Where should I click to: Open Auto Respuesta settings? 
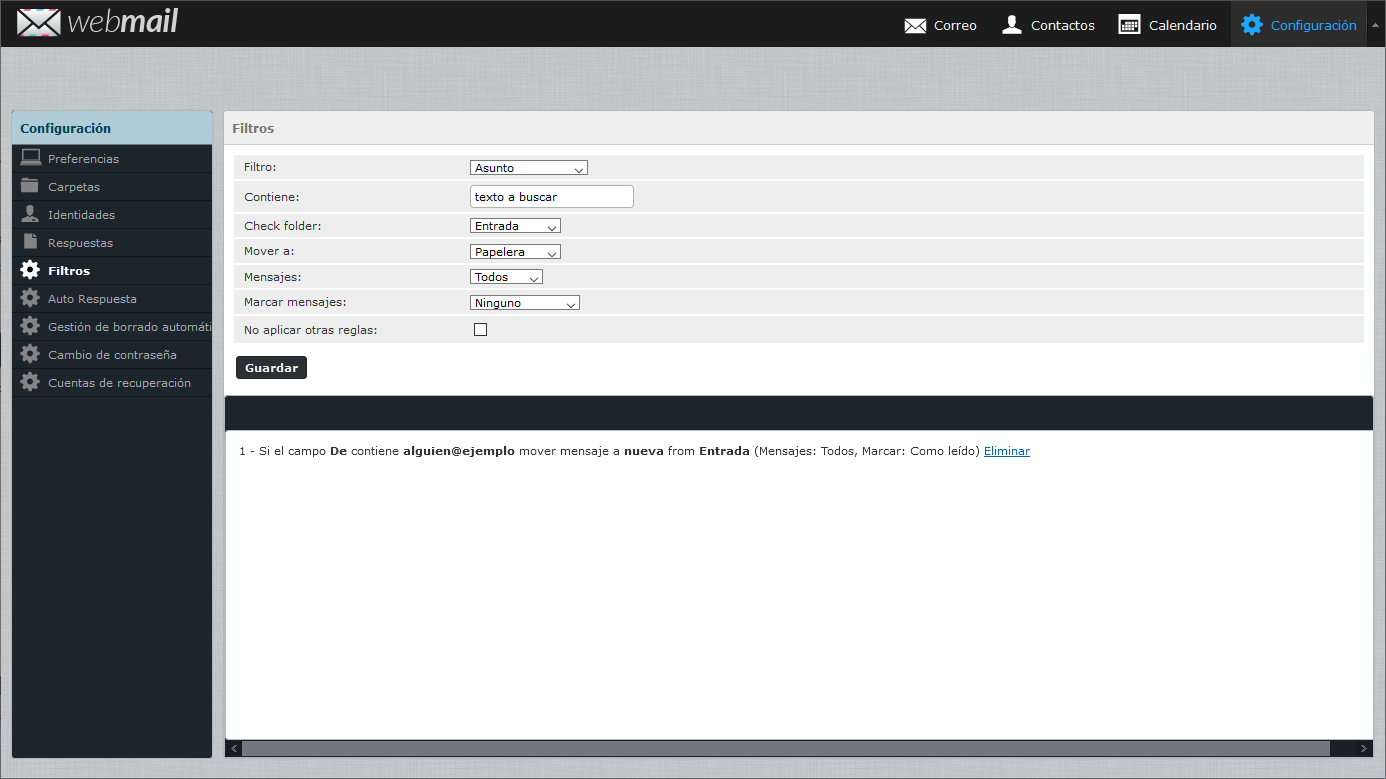click(x=112, y=299)
